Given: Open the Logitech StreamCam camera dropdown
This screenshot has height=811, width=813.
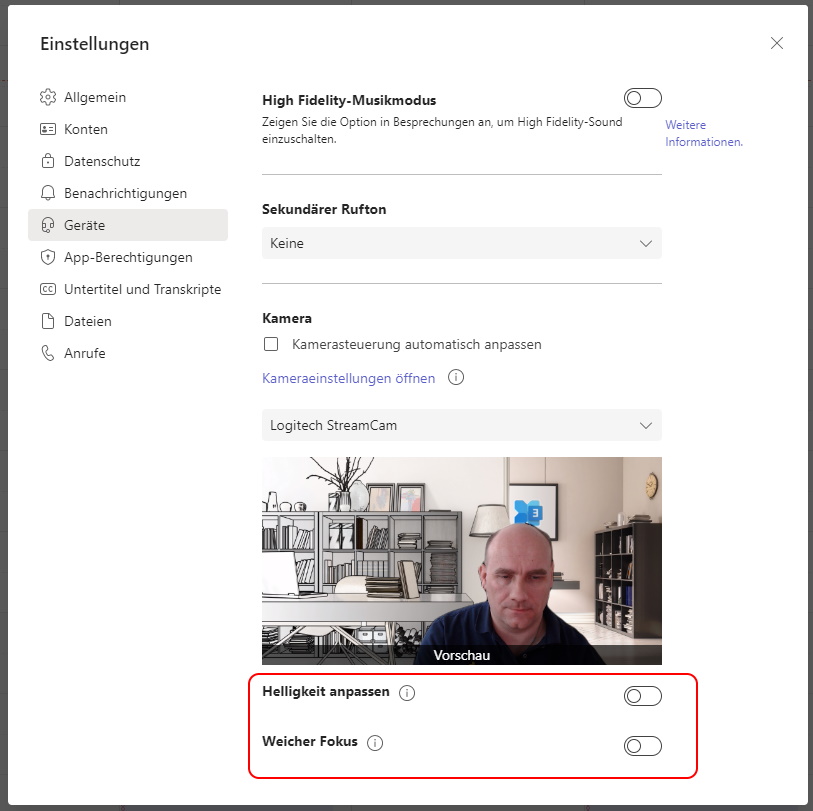Looking at the screenshot, I should pyautogui.click(x=461, y=425).
